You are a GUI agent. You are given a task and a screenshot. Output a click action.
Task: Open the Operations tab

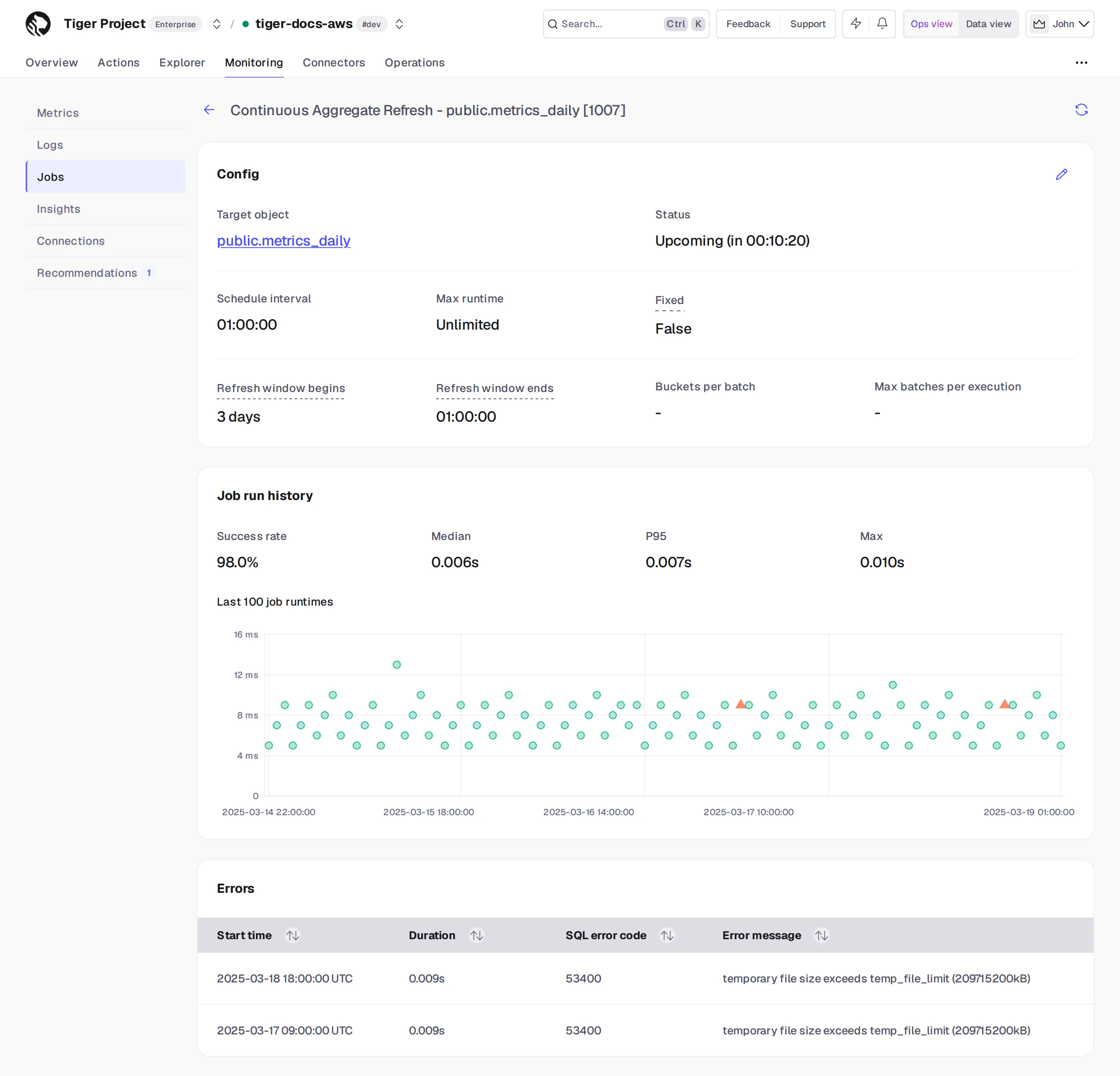414,62
